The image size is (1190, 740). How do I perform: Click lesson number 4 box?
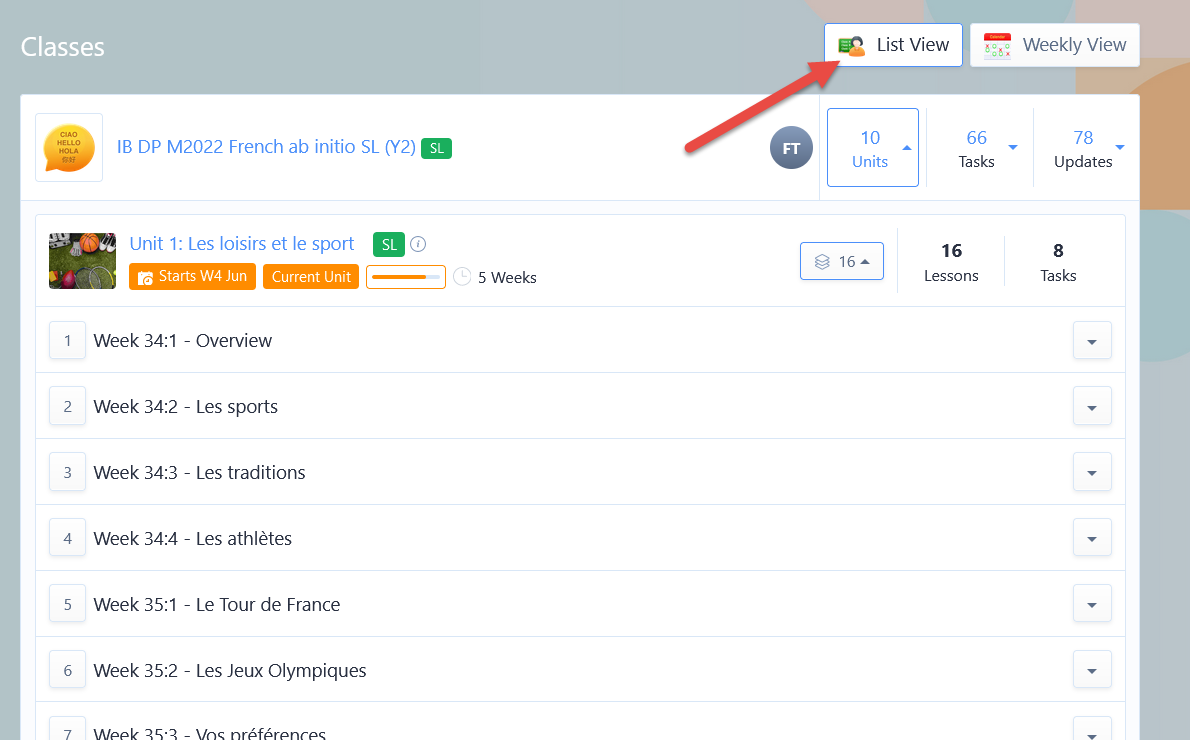point(68,538)
